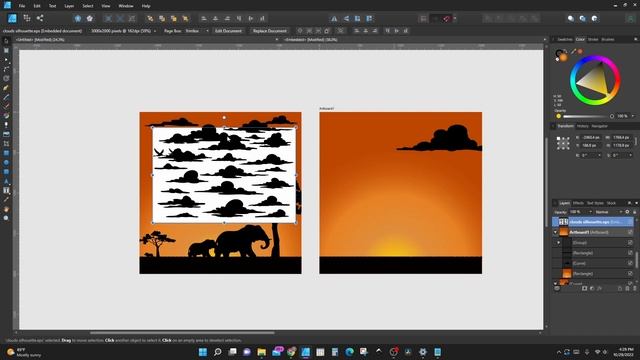The image size is (640, 360).
Task: Toggle visibility of the (Curve) layer
Action: pyautogui.click(x=630, y=263)
